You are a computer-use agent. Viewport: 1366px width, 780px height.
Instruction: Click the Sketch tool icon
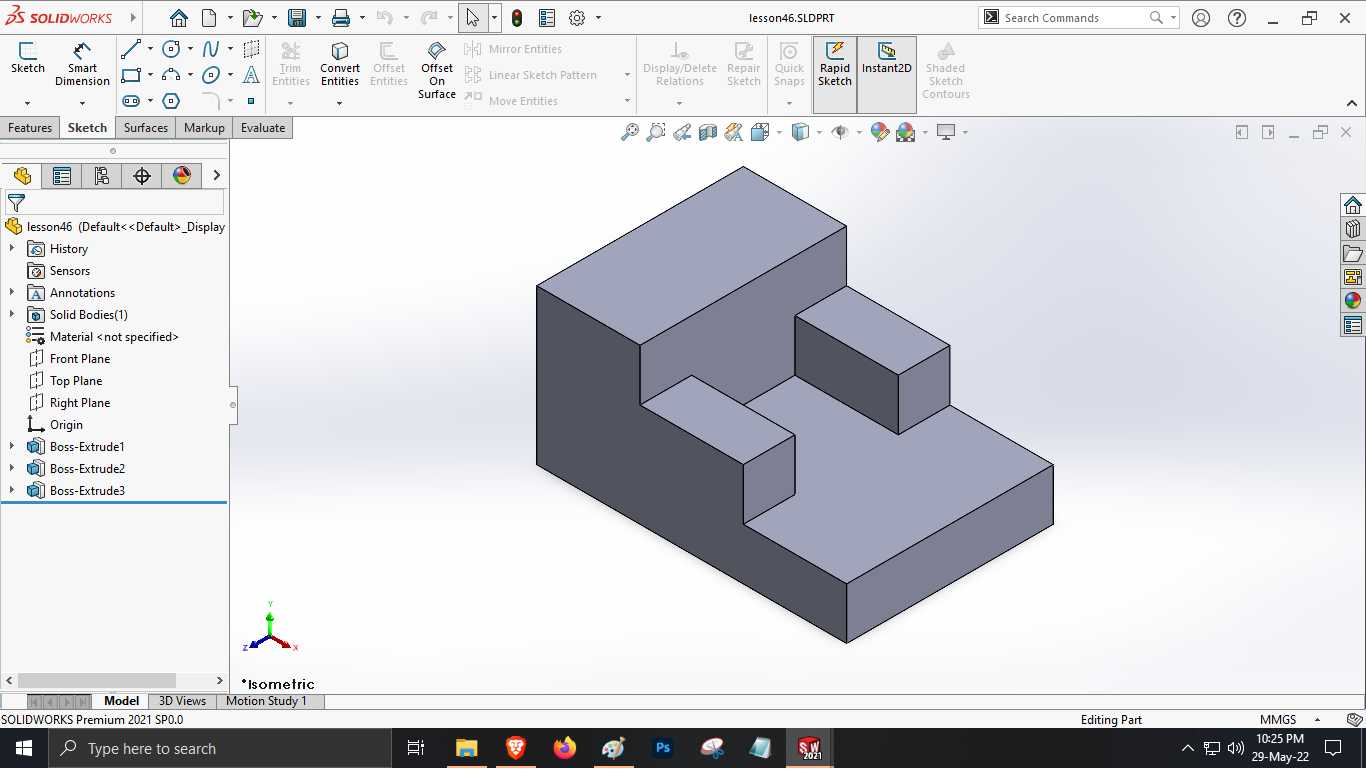pos(28,58)
